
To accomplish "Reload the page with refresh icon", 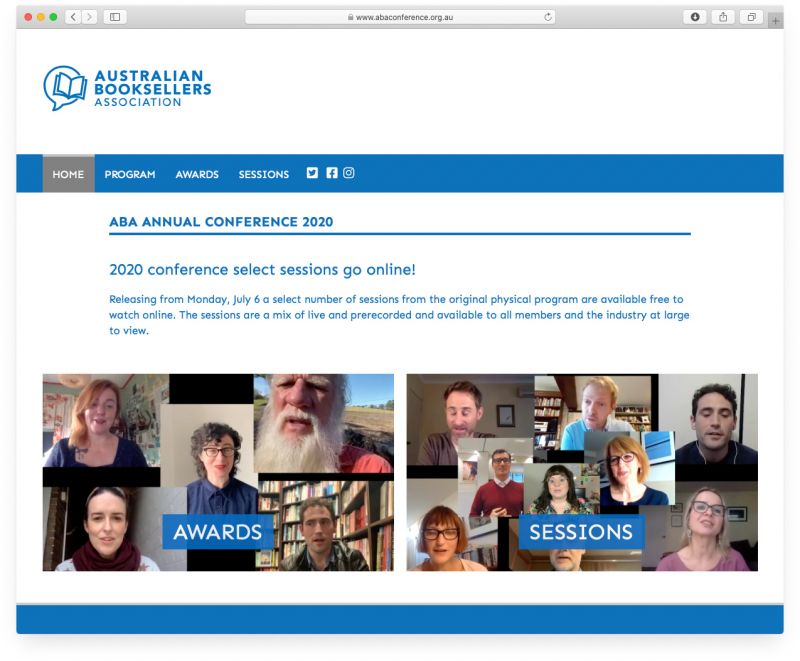I will (x=547, y=17).
